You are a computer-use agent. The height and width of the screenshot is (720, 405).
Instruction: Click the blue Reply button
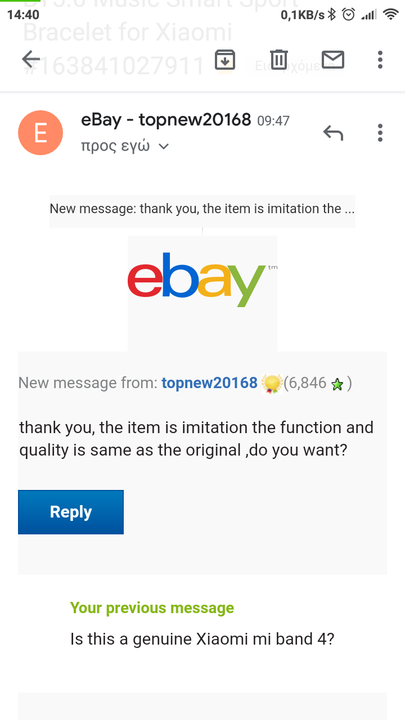pyautogui.click(x=71, y=512)
